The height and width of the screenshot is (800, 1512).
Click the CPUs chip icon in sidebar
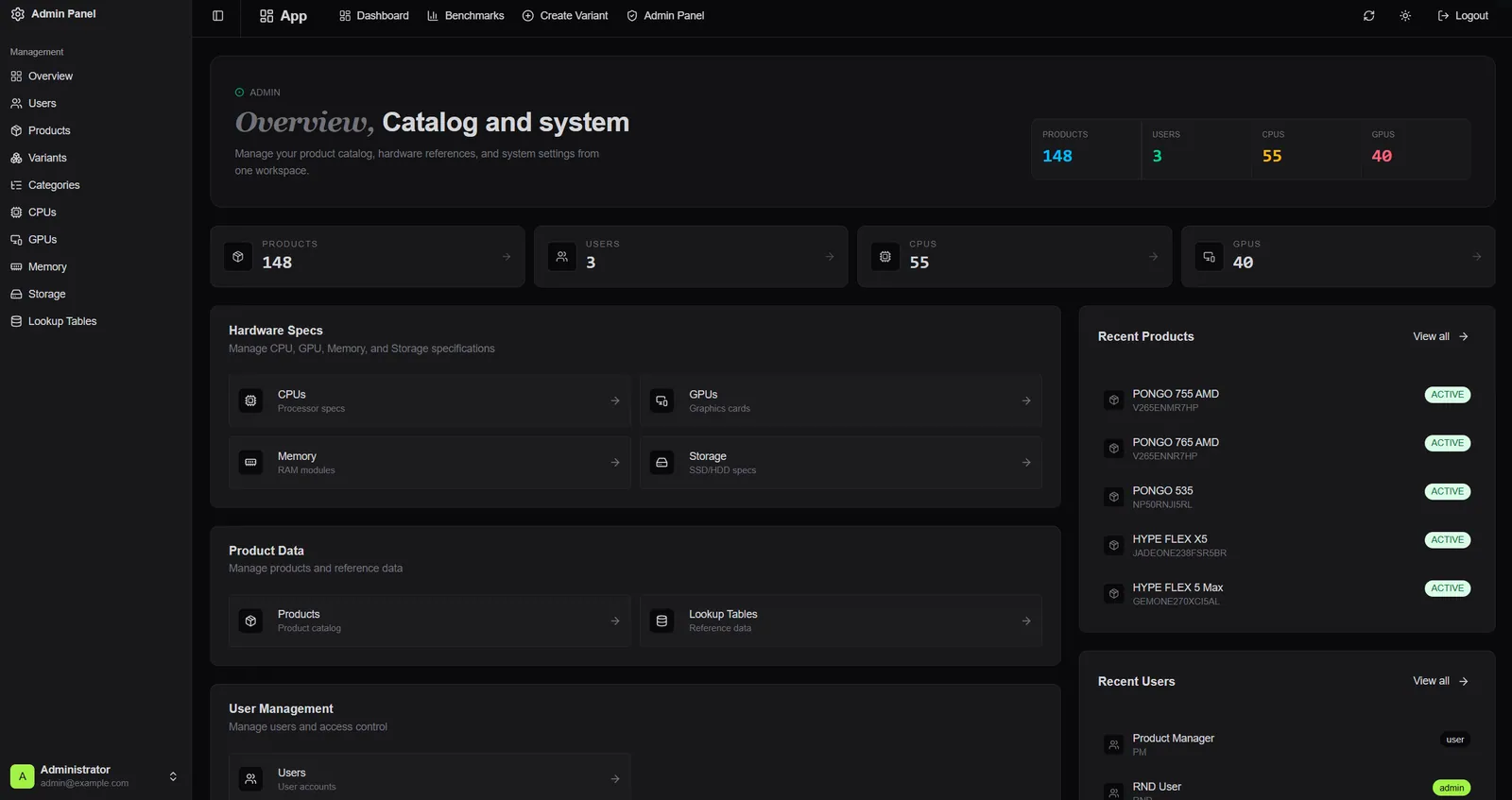[x=16, y=213]
